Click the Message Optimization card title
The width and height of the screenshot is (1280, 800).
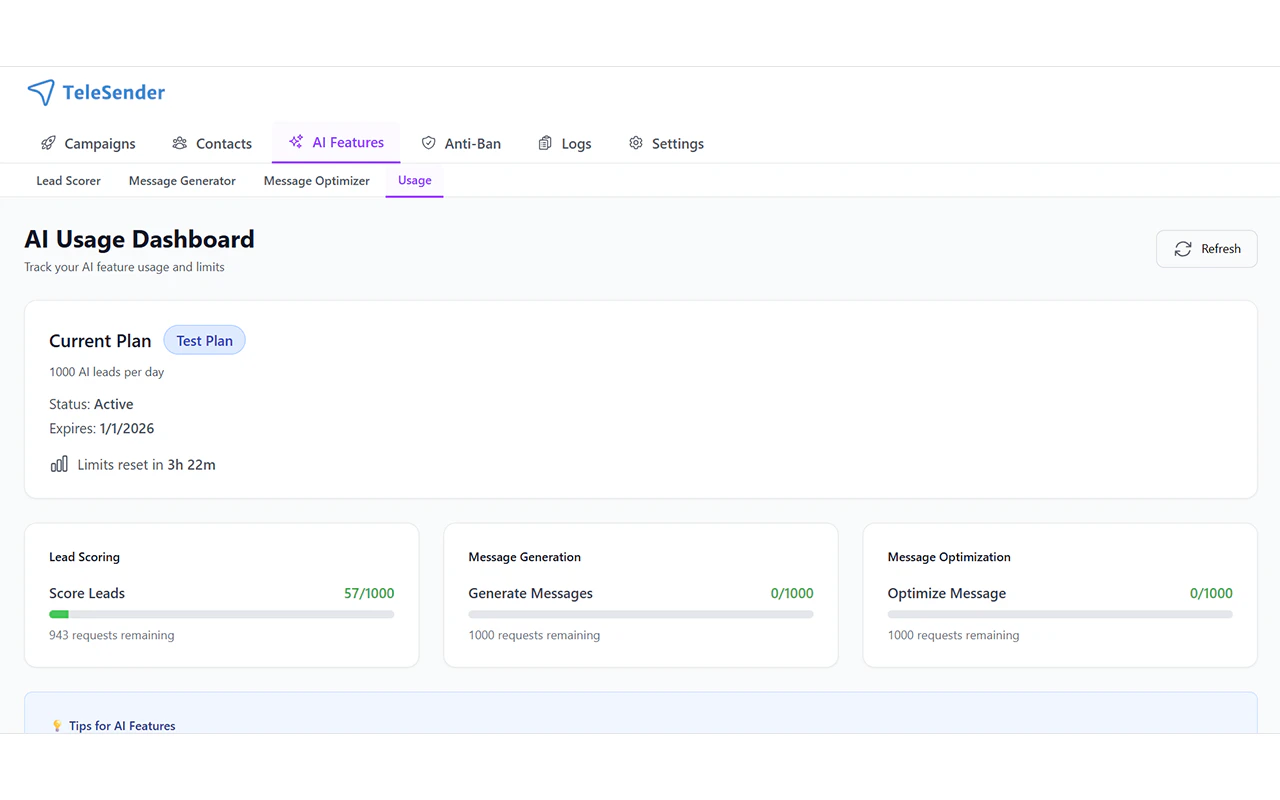click(x=949, y=557)
